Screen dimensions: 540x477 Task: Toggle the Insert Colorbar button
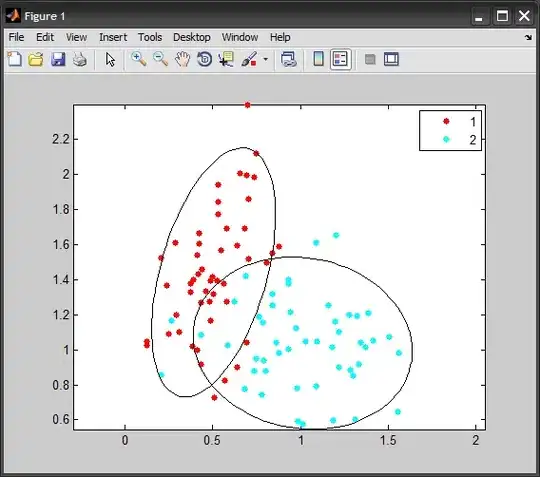(319, 59)
